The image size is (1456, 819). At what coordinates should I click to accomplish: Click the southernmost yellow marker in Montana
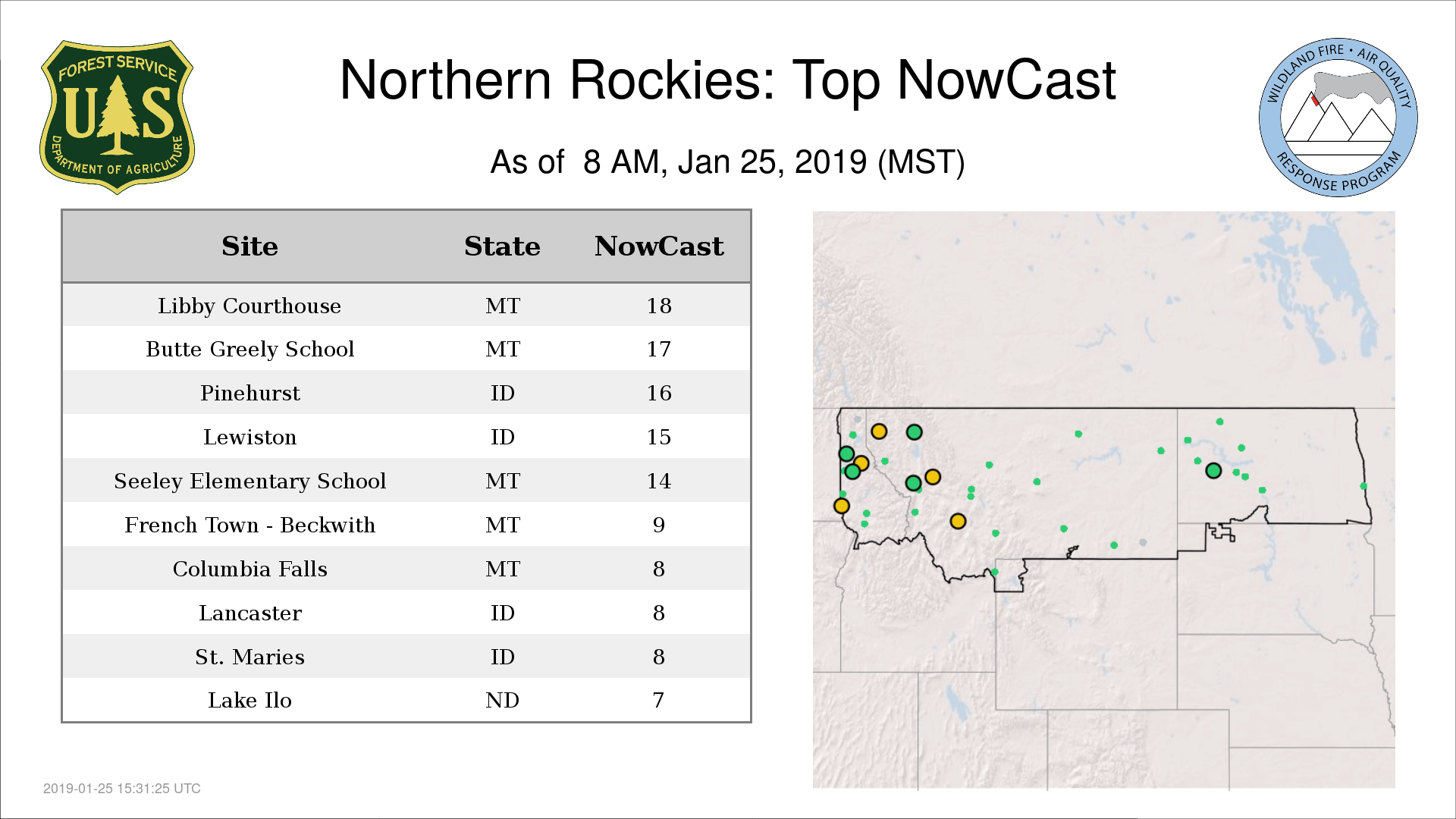click(x=958, y=521)
